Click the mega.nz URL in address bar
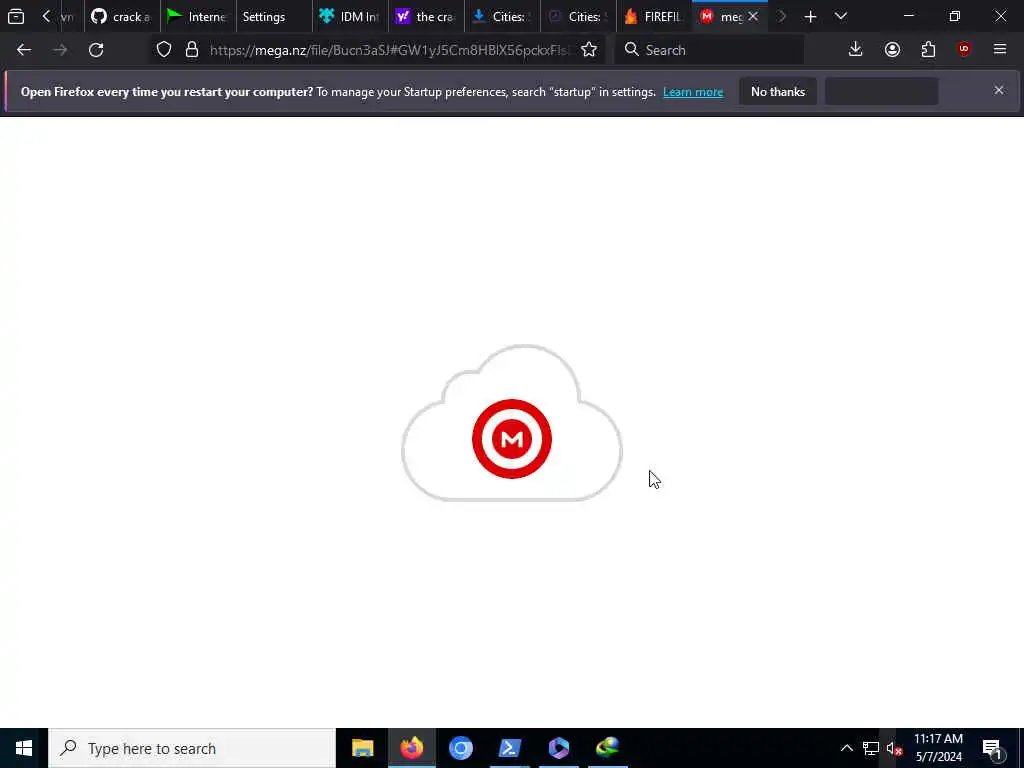Viewport: 1024px width, 768px height. pos(391,50)
